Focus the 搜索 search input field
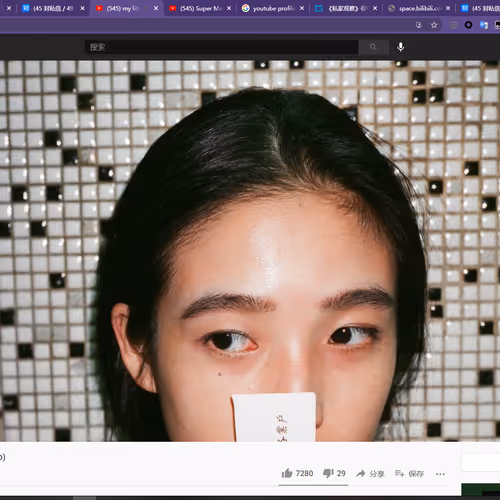This screenshot has width=500, height=500. pos(221,47)
